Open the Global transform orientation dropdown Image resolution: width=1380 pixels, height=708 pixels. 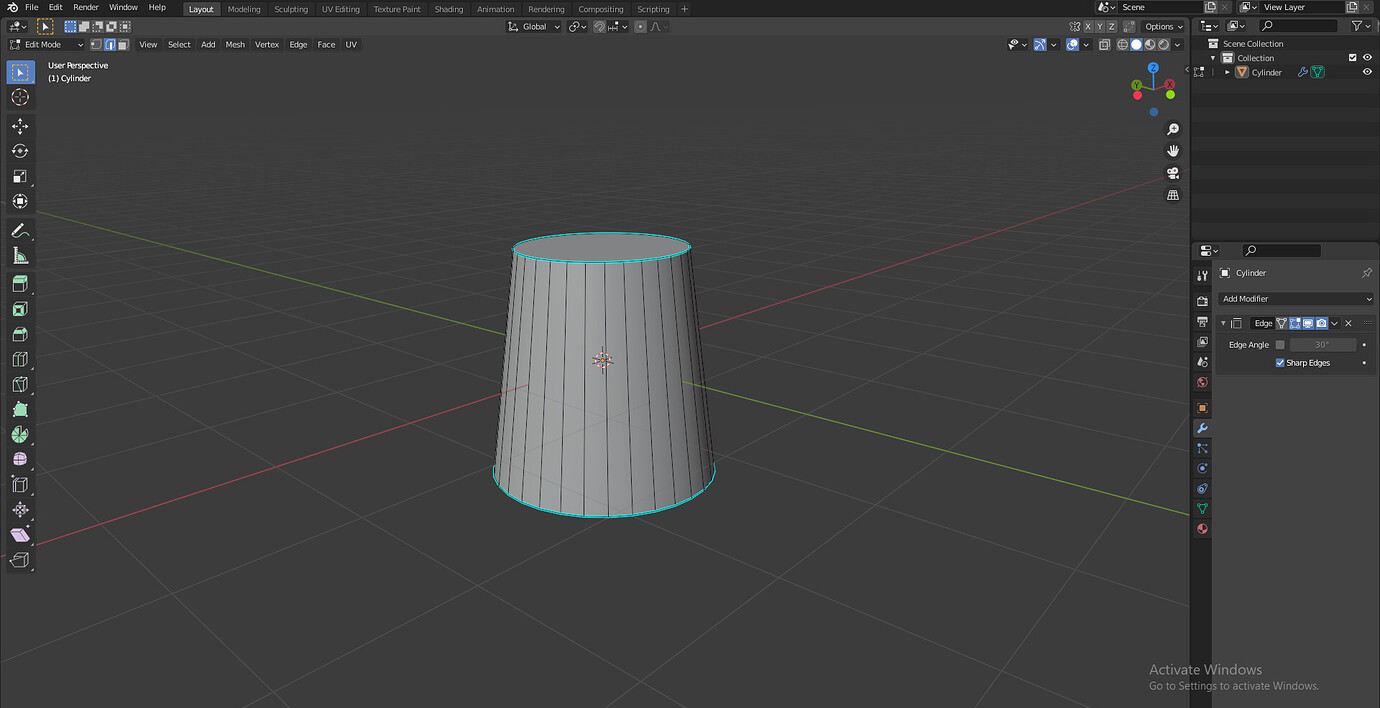pos(534,26)
